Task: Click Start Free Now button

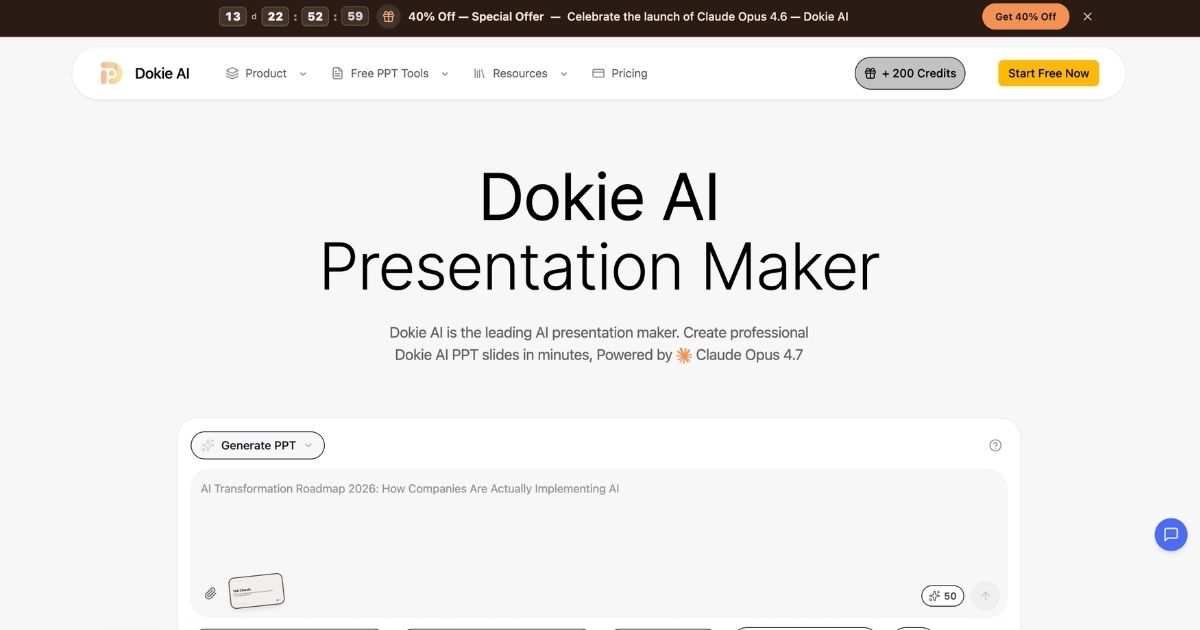Action: click(x=1048, y=73)
